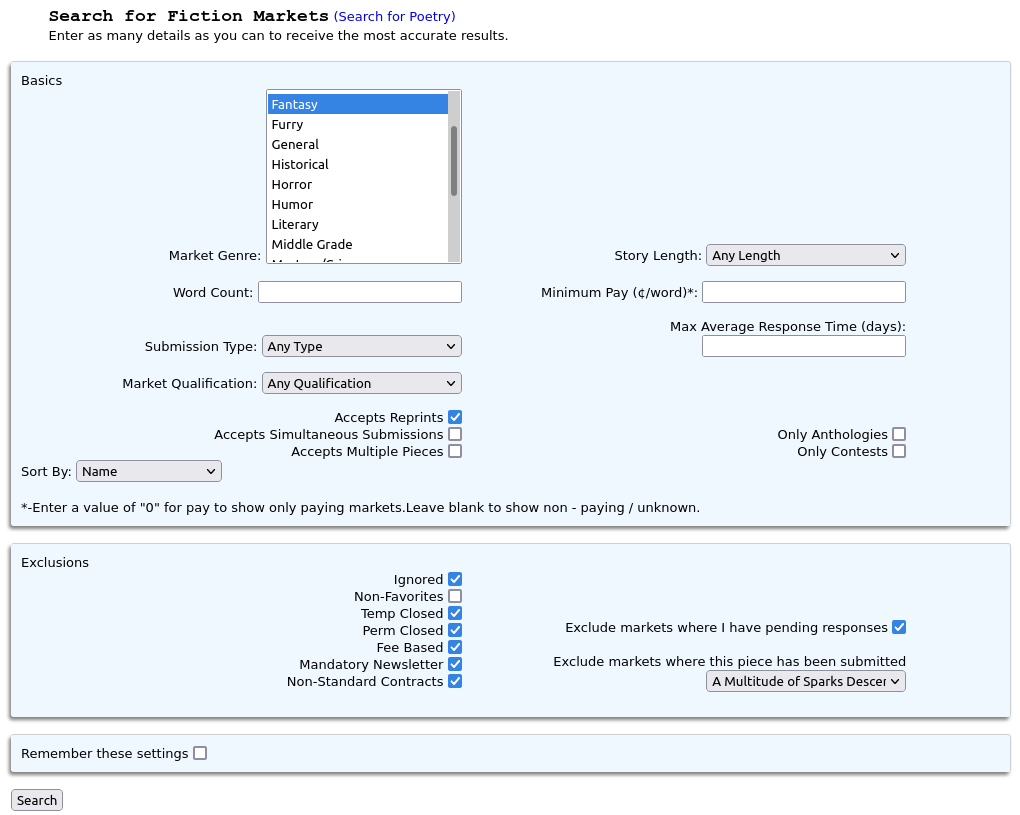Click the Search button
The height and width of the screenshot is (815, 1020).
tap(37, 800)
